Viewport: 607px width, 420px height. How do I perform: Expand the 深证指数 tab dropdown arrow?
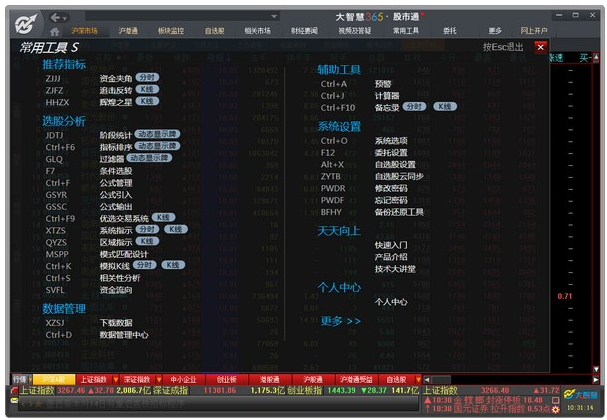click(x=159, y=379)
